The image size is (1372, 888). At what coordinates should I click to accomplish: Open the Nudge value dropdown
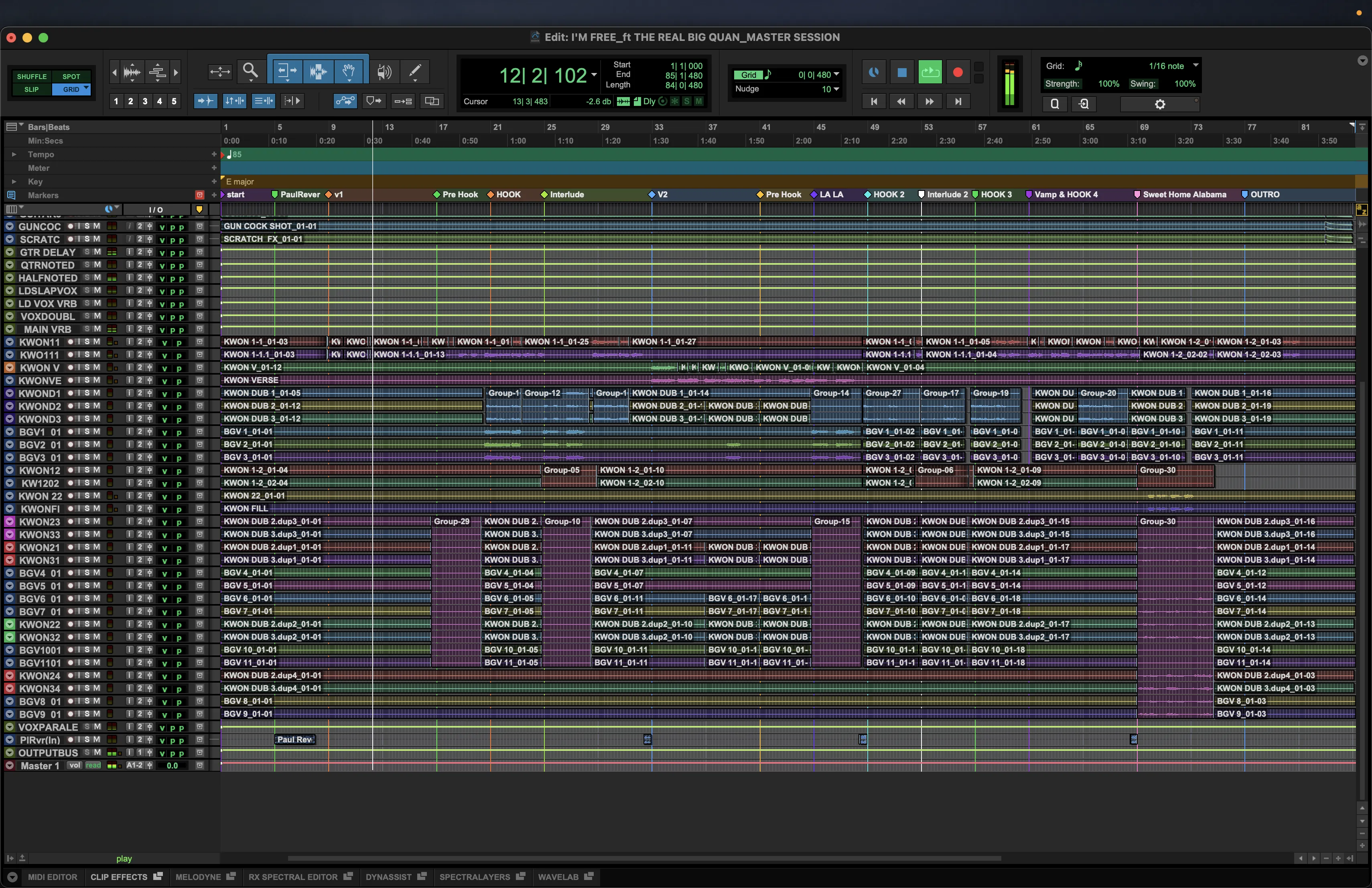pos(836,89)
